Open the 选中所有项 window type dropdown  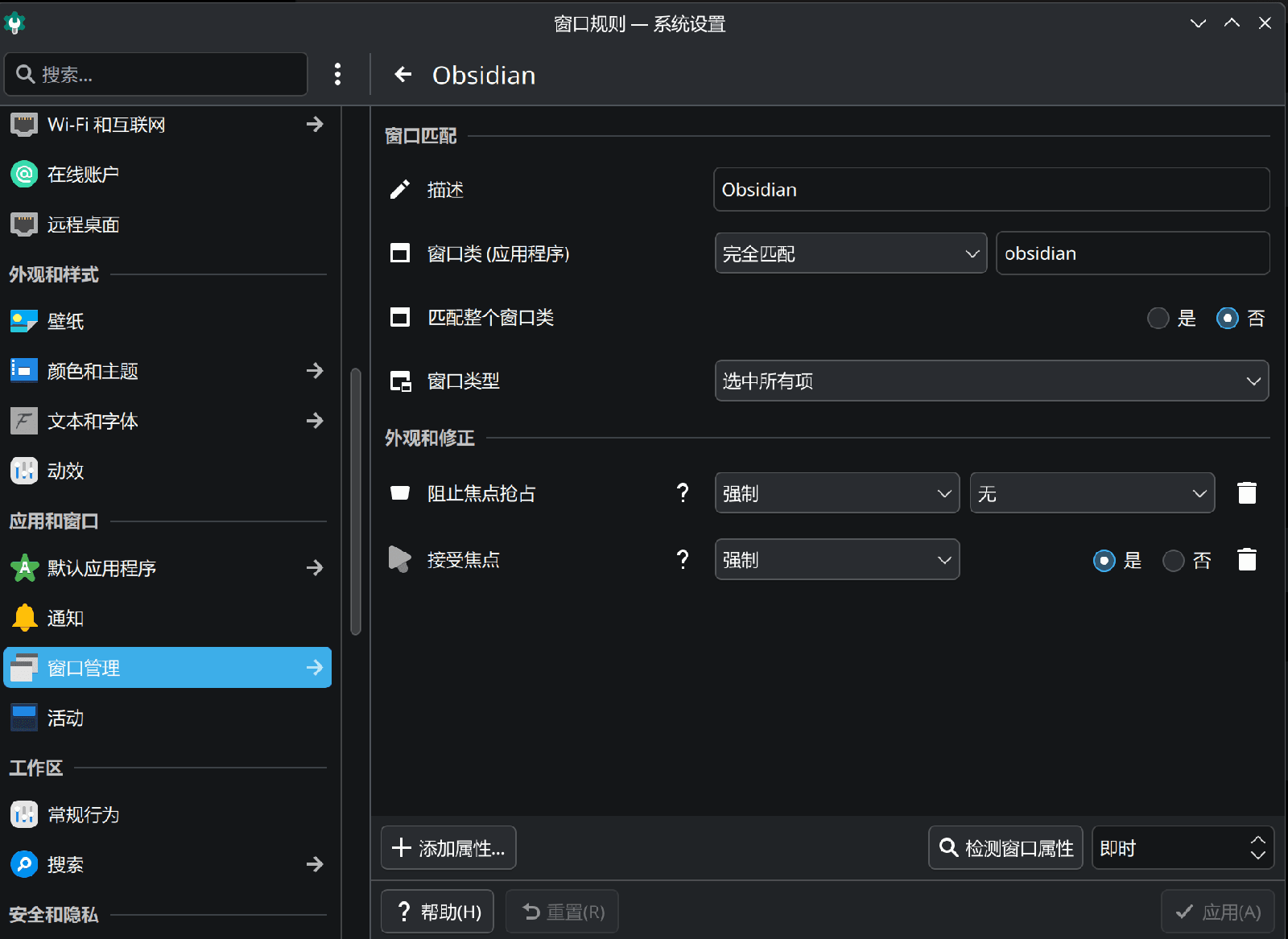click(992, 381)
